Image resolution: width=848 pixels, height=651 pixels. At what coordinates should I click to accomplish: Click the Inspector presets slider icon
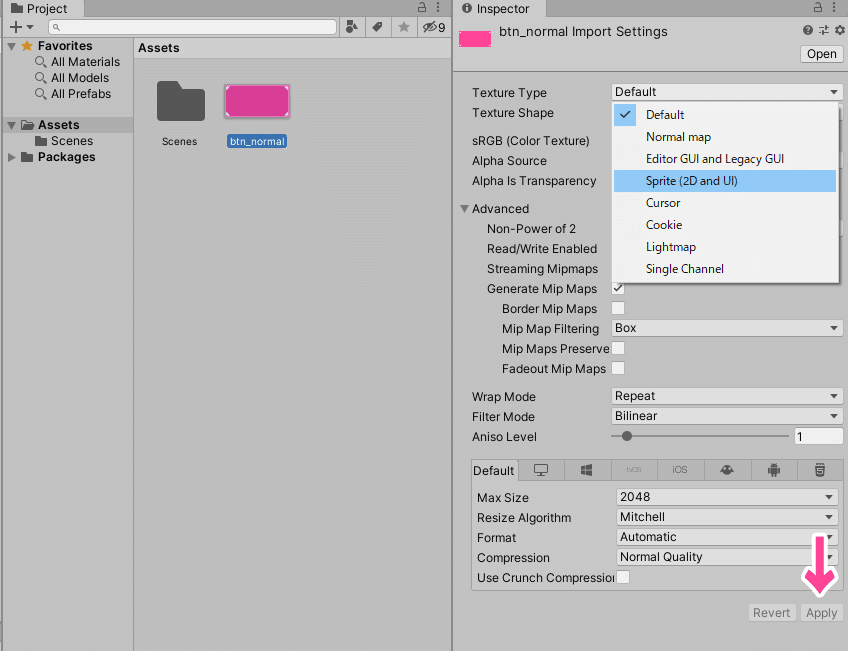pos(824,30)
